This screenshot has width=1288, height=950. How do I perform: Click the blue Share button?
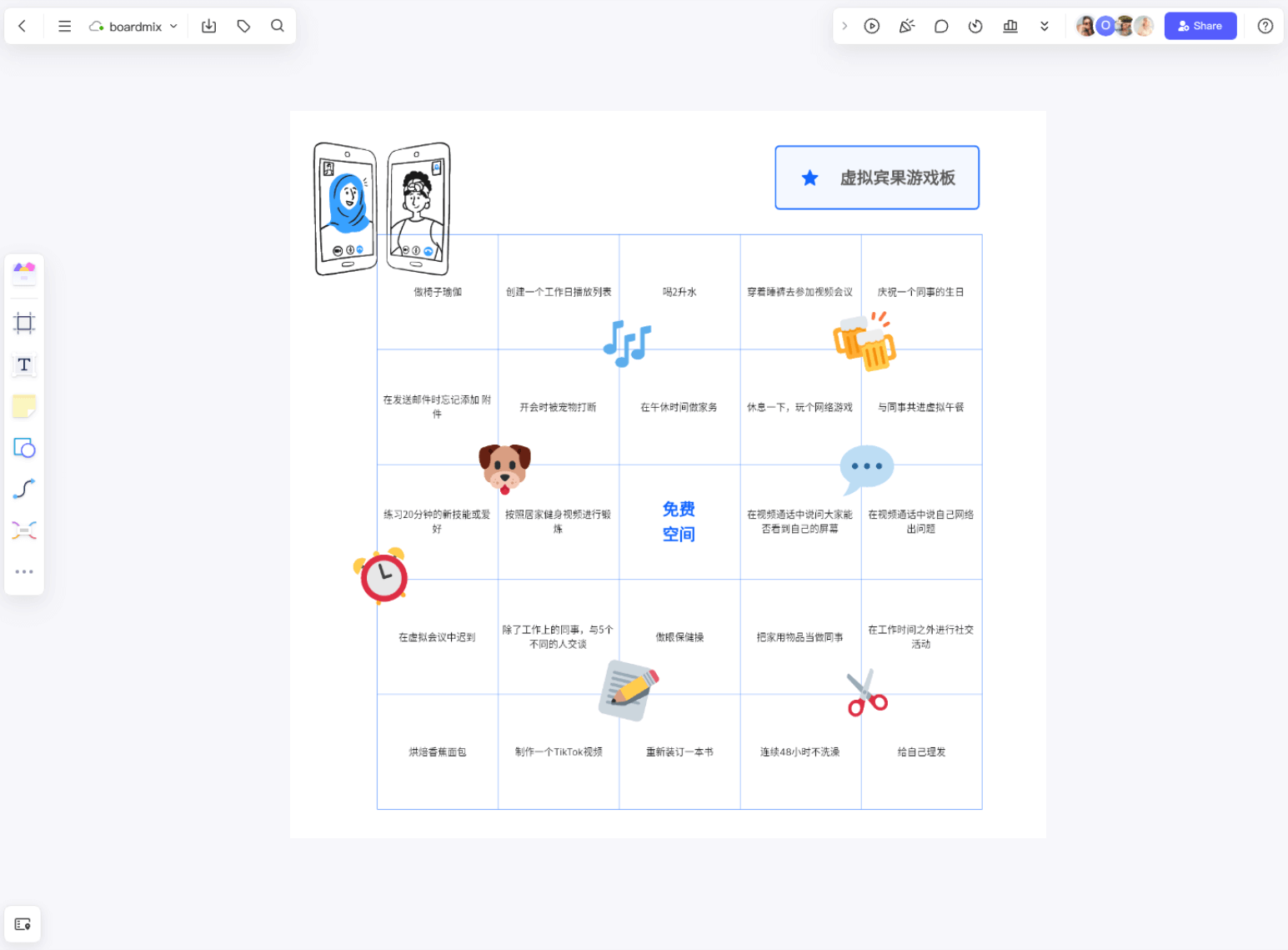[1200, 26]
